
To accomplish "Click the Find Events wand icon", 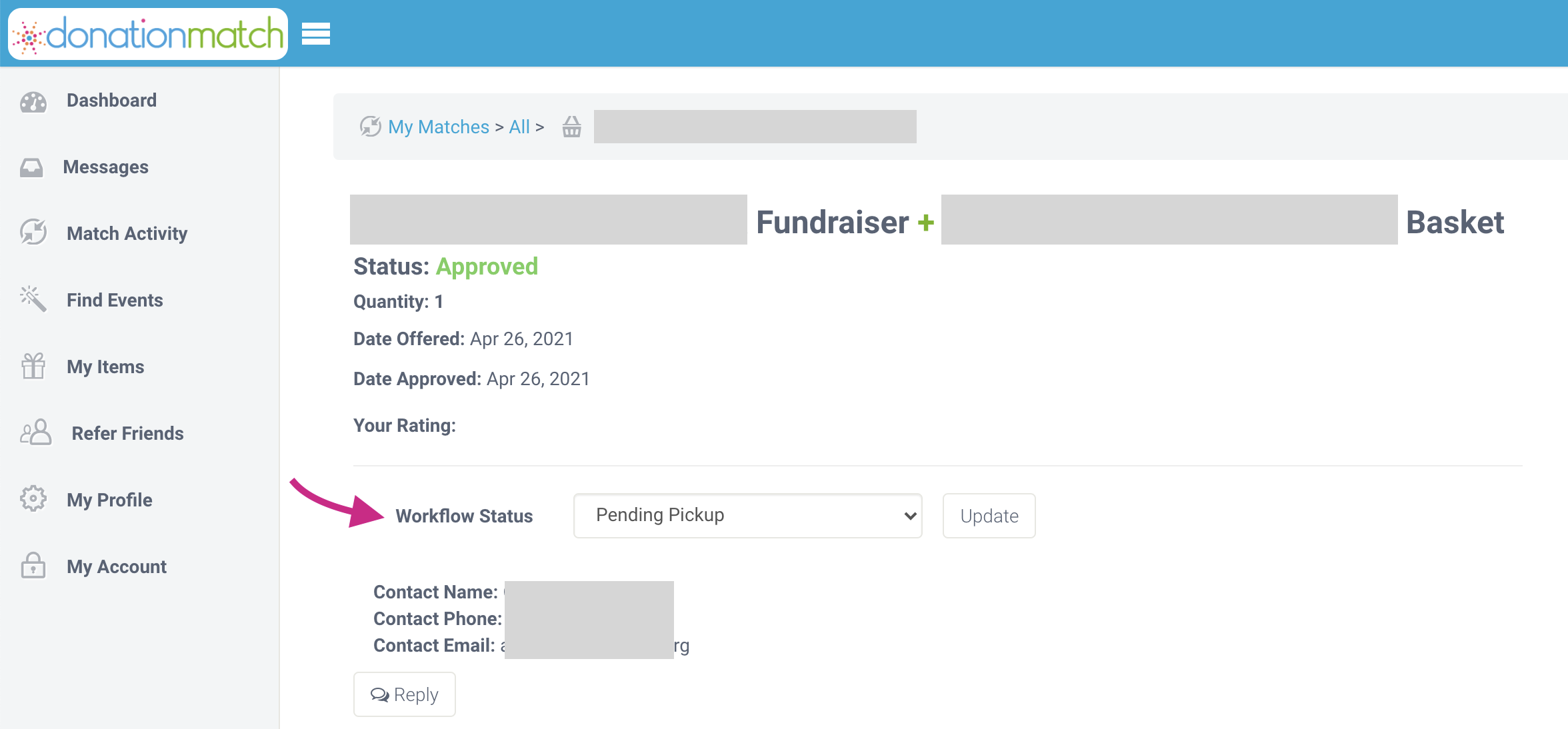I will tap(33, 299).
